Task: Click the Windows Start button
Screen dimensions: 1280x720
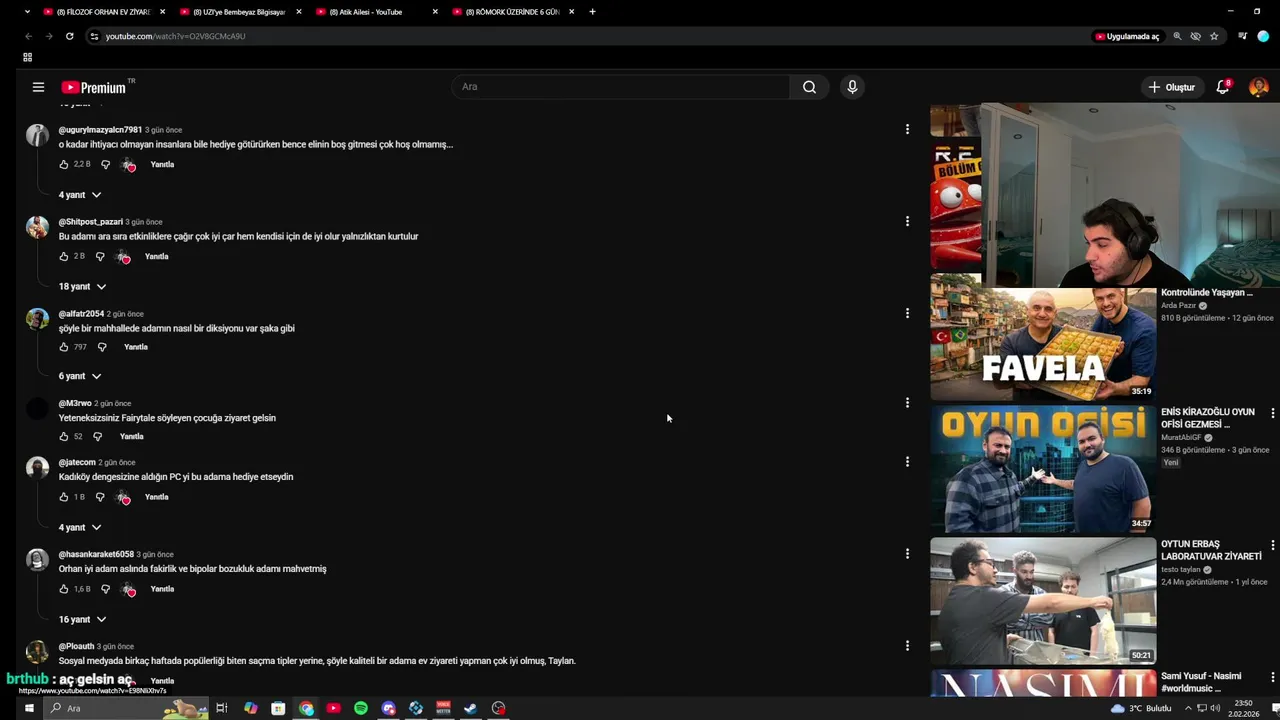Action: pos(29,708)
